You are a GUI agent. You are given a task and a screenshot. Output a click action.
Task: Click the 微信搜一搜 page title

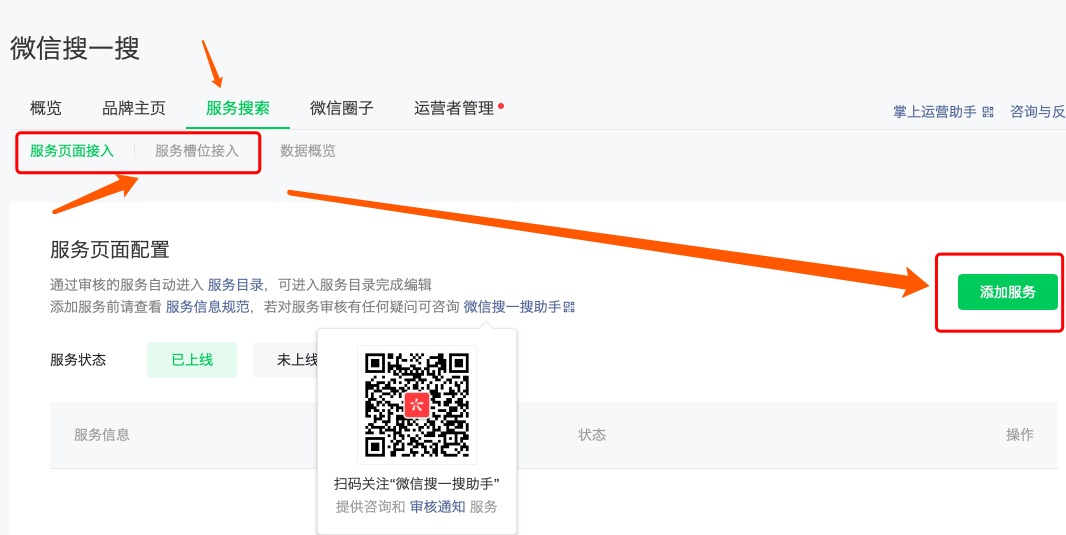[x=75, y=49]
